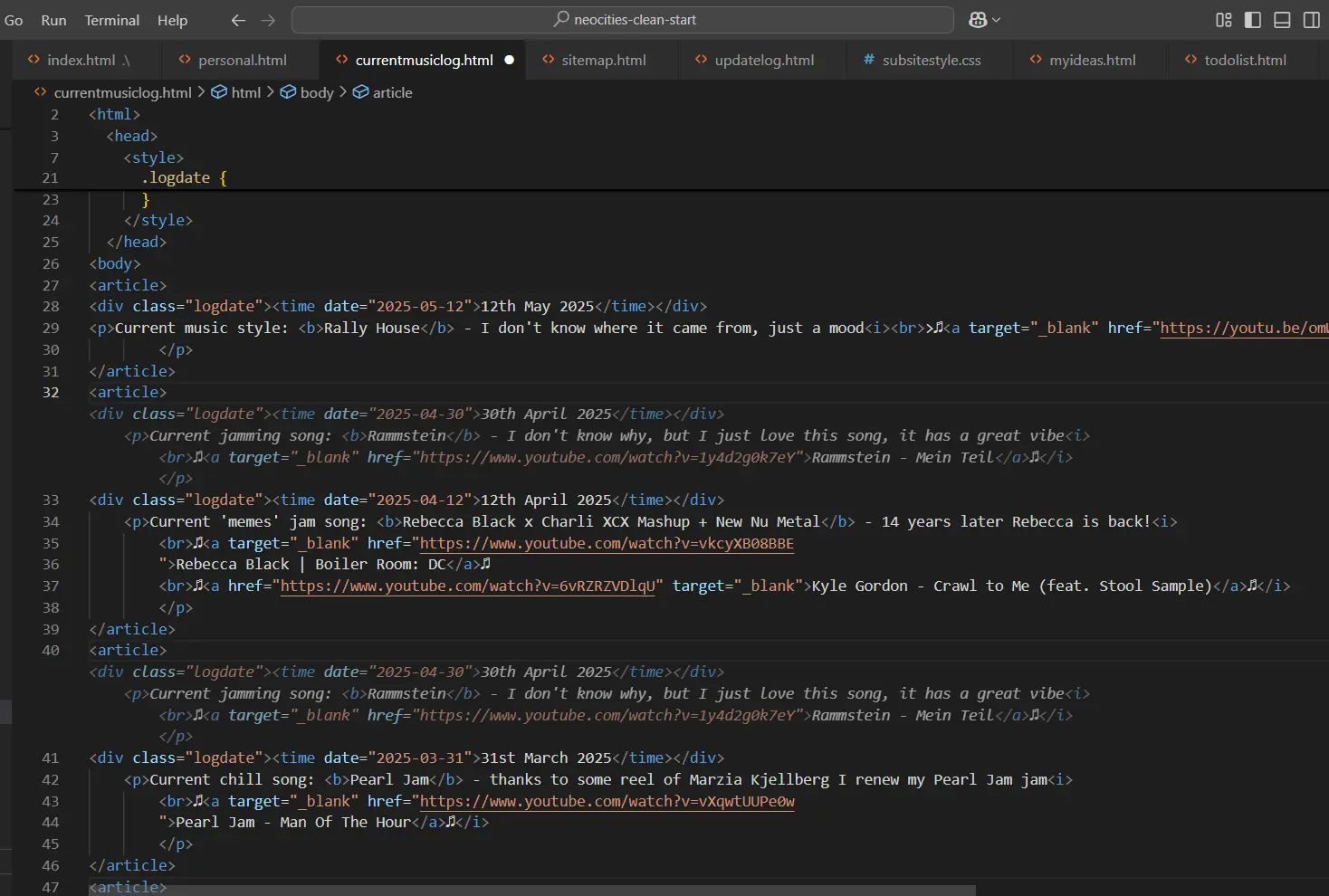1329x896 pixels.
Task: Click the youtube link ending 6vRZRZVDlqU
Action: (467, 586)
